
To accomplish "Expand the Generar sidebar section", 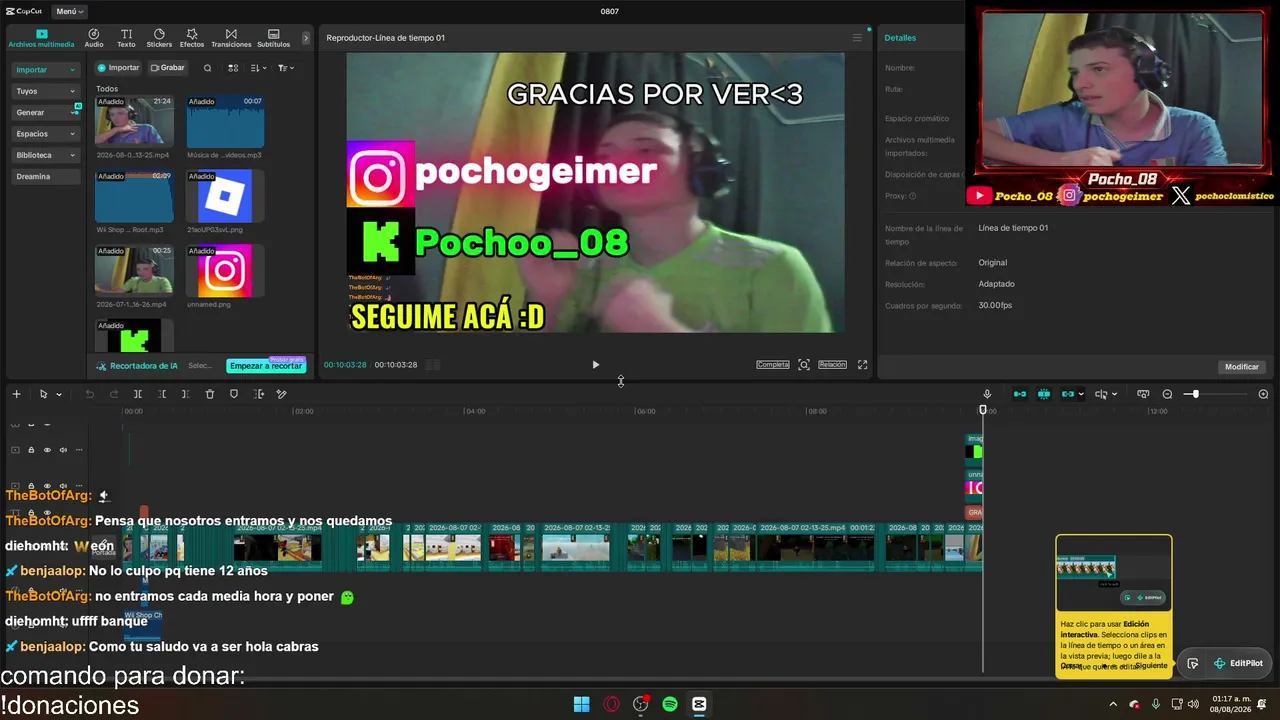I will pos(45,112).
